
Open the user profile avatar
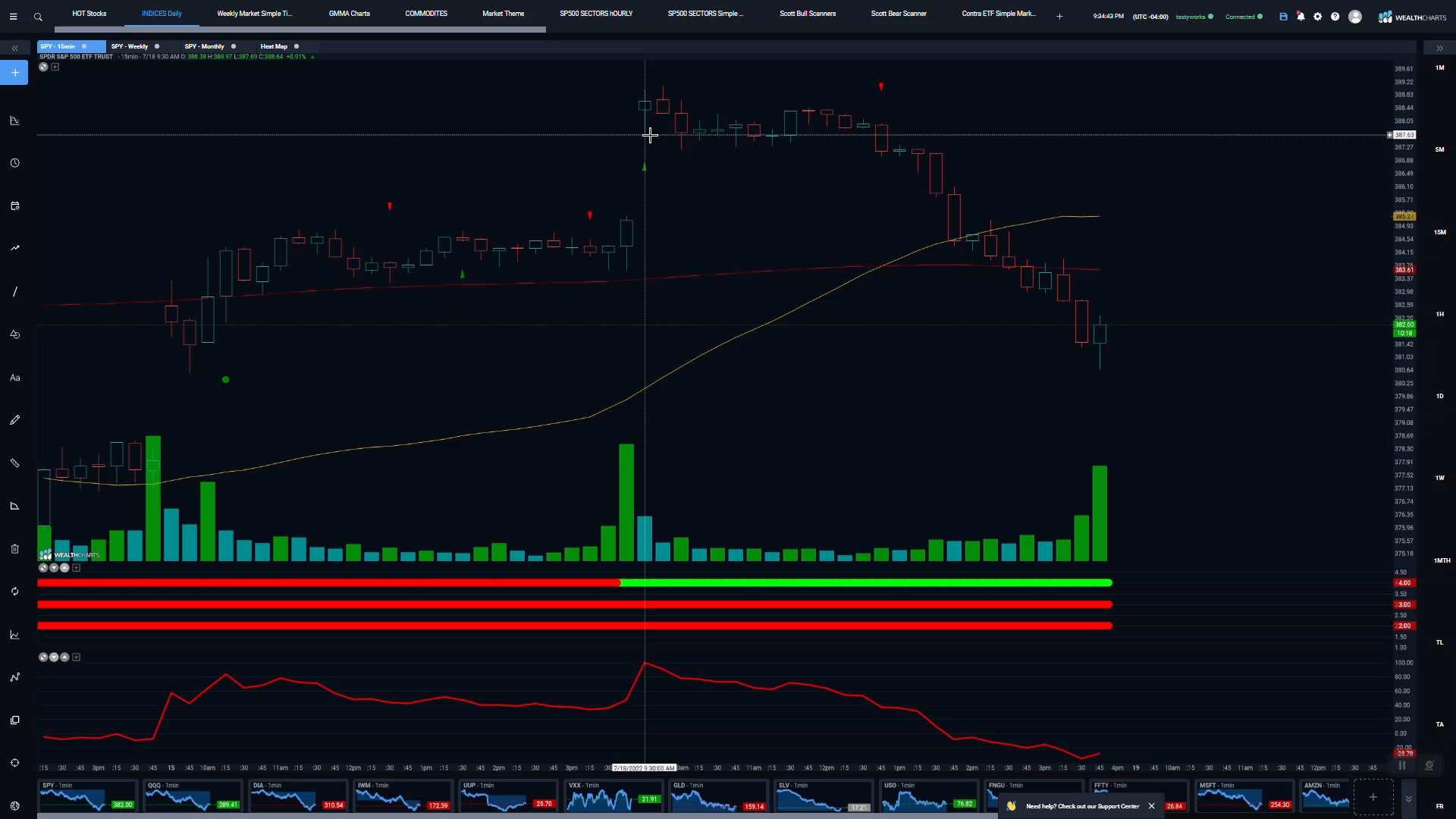(1355, 17)
